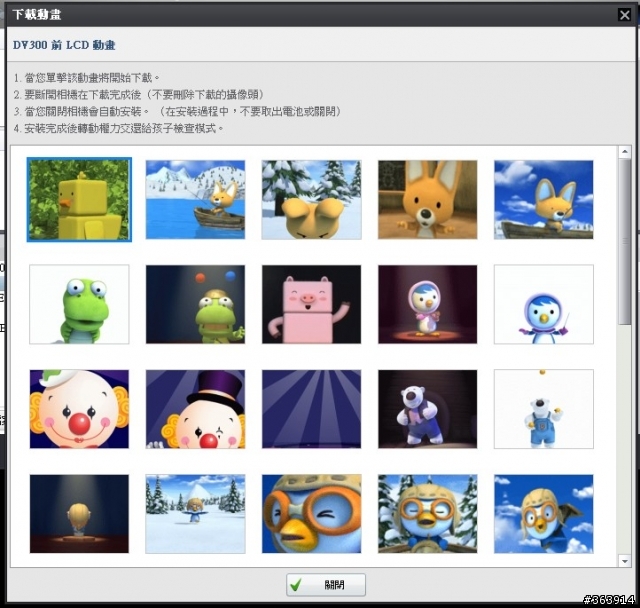Click the vertical scrollbar thumb
The width and height of the screenshot is (640, 608).
click(x=624, y=242)
